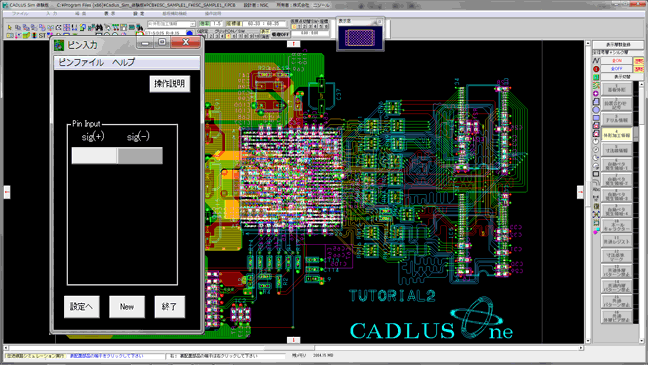Open ピンファイル menu in pin dialog
The width and height of the screenshot is (648, 365).
[x=81, y=62]
